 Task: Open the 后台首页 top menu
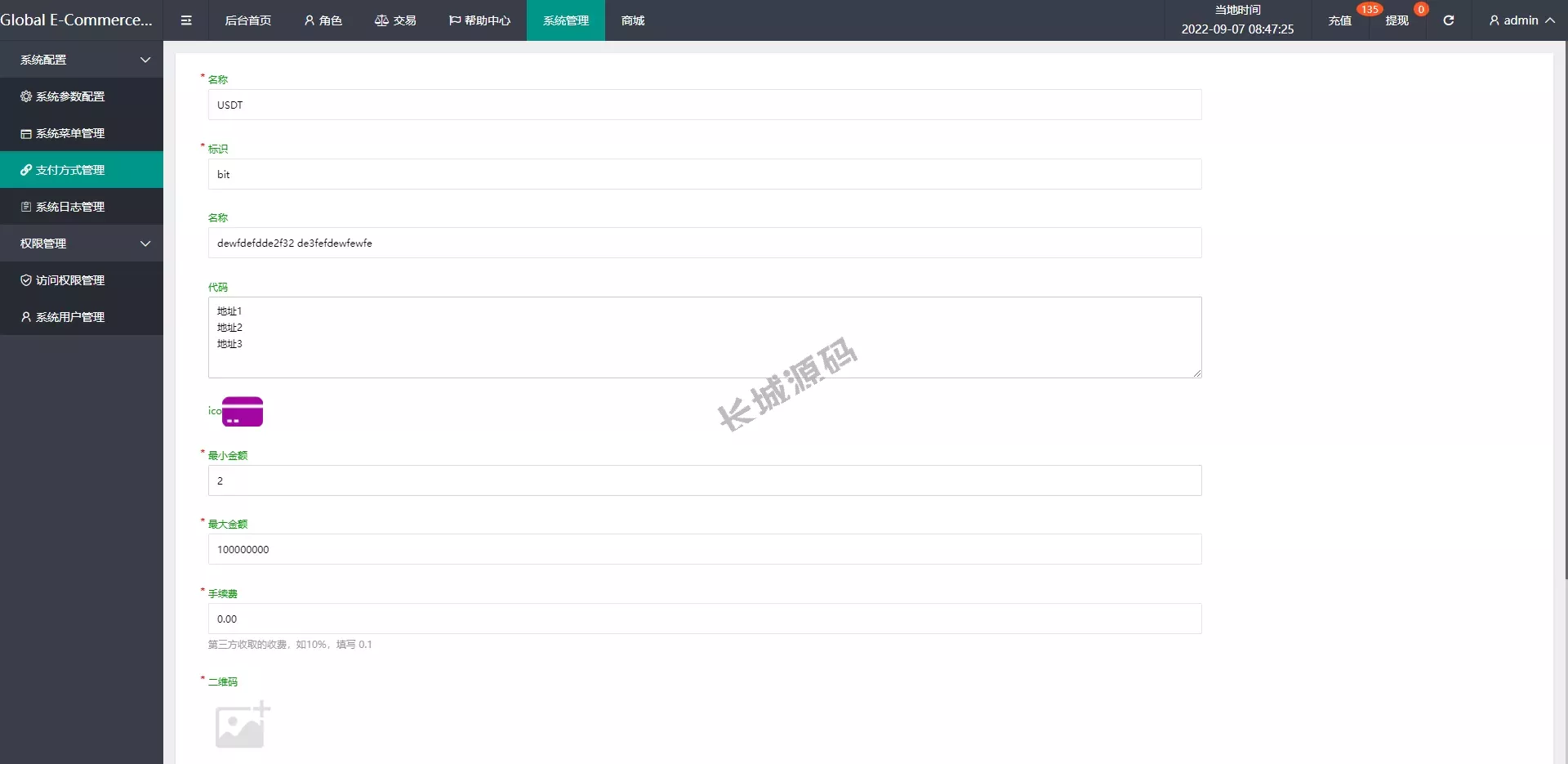(248, 20)
